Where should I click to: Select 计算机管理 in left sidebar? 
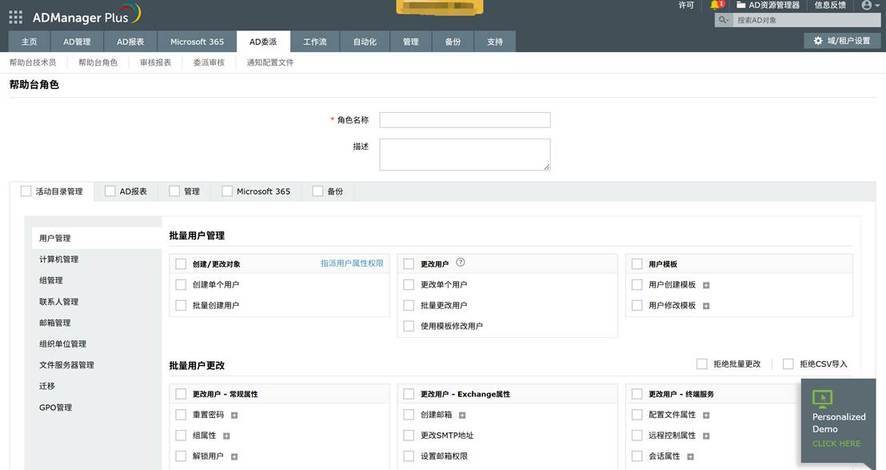coord(59,259)
